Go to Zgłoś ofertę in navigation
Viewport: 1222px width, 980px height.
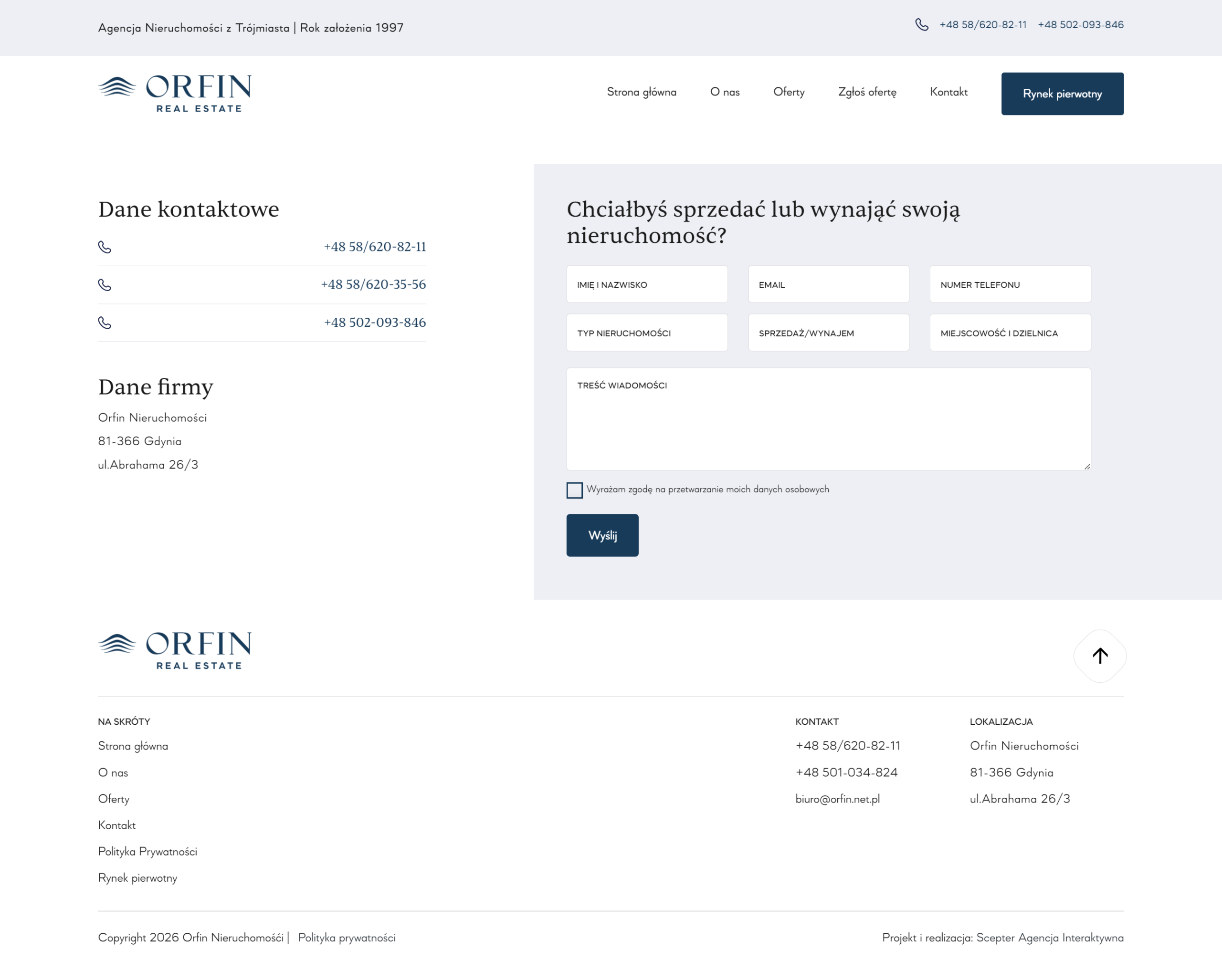pos(867,92)
